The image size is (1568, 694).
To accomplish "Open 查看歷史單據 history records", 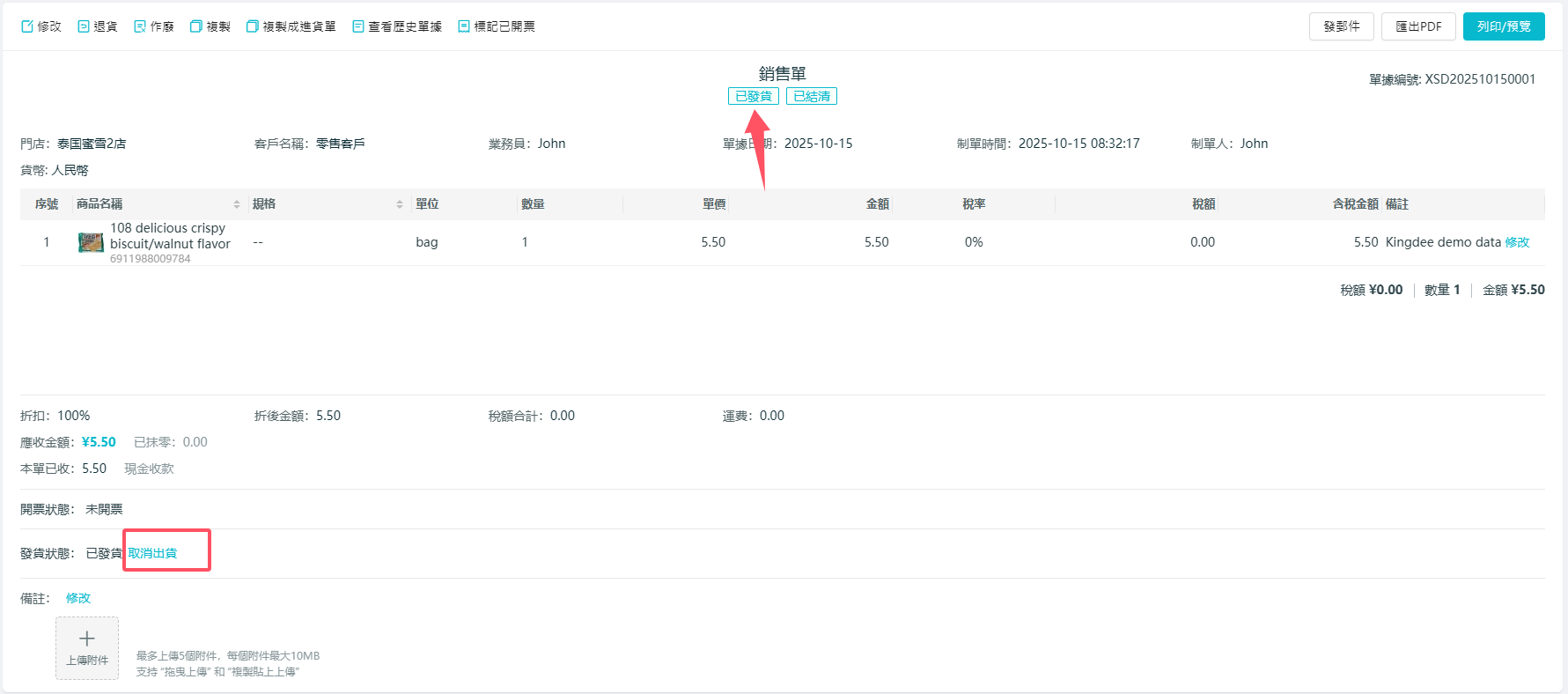I will (x=397, y=26).
